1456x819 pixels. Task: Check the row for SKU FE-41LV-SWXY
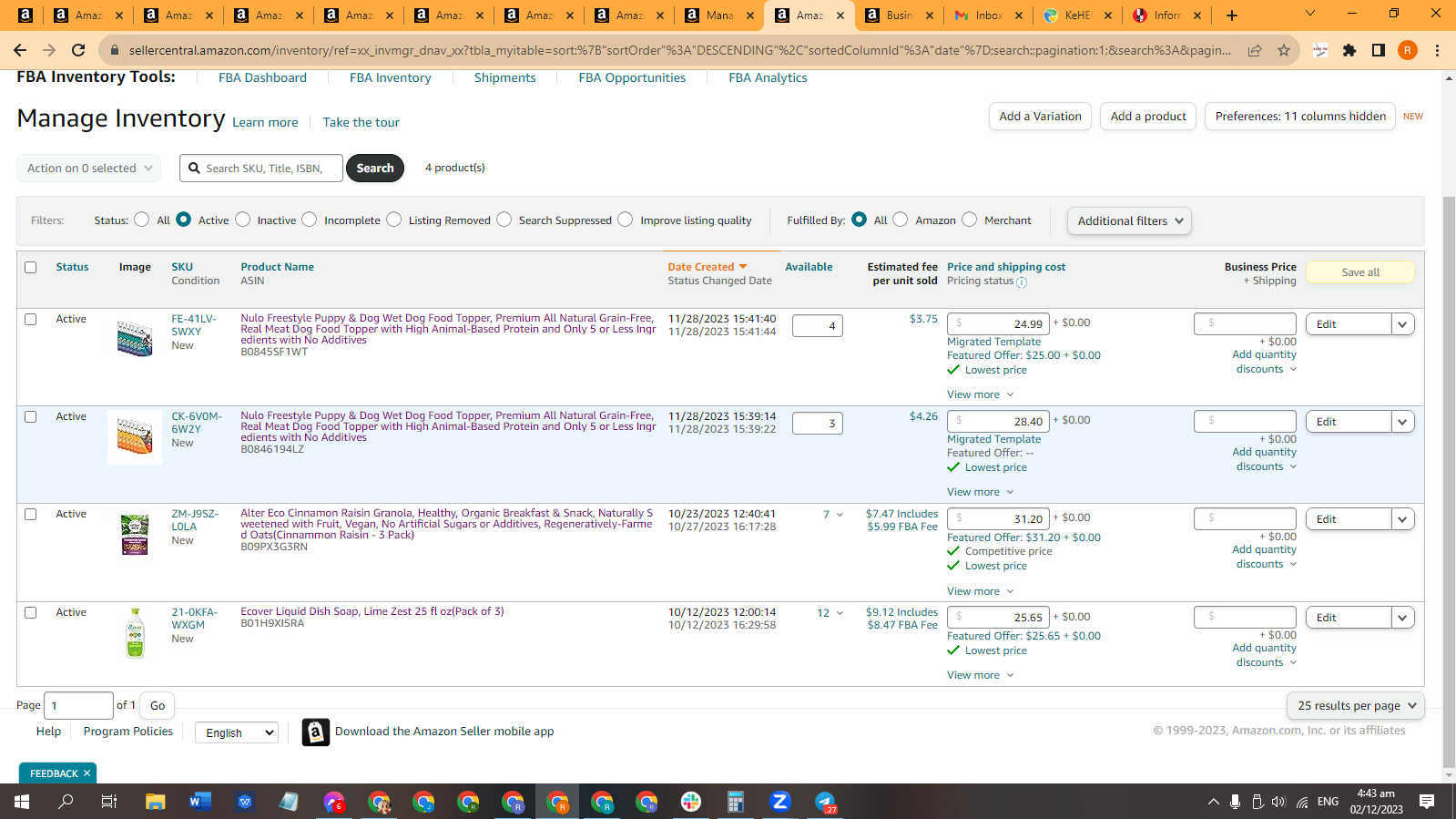pos(31,319)
